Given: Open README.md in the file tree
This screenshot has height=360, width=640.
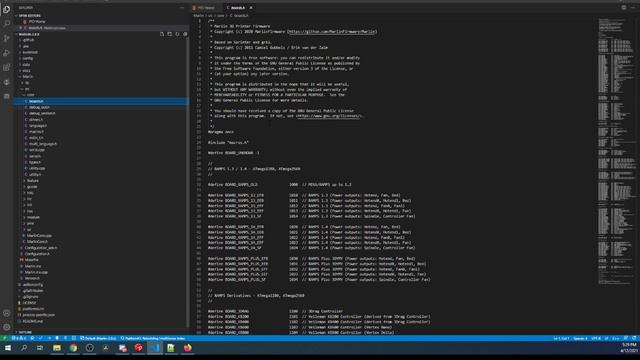Looking at the screenshot, I should [x=33, y=321].
